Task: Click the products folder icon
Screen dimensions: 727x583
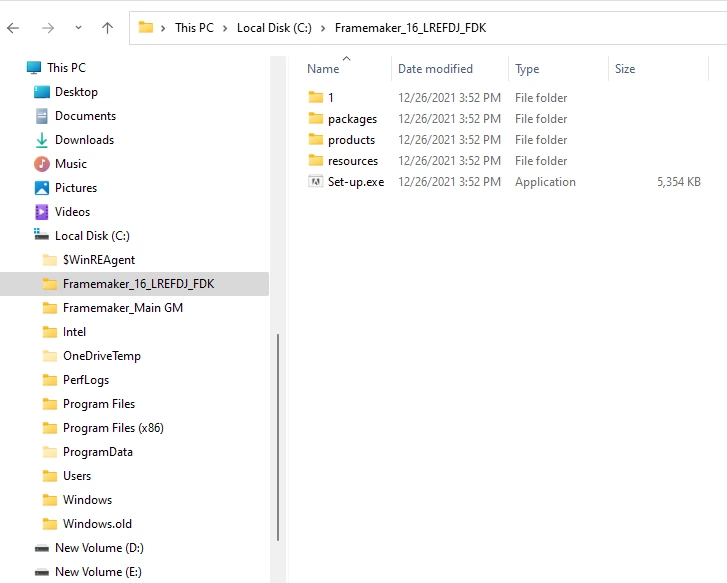Action: pos(316,139)
